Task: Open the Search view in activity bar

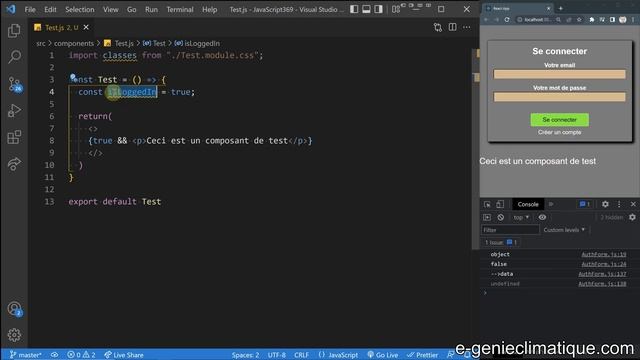Action: click(x=14, y=57)
